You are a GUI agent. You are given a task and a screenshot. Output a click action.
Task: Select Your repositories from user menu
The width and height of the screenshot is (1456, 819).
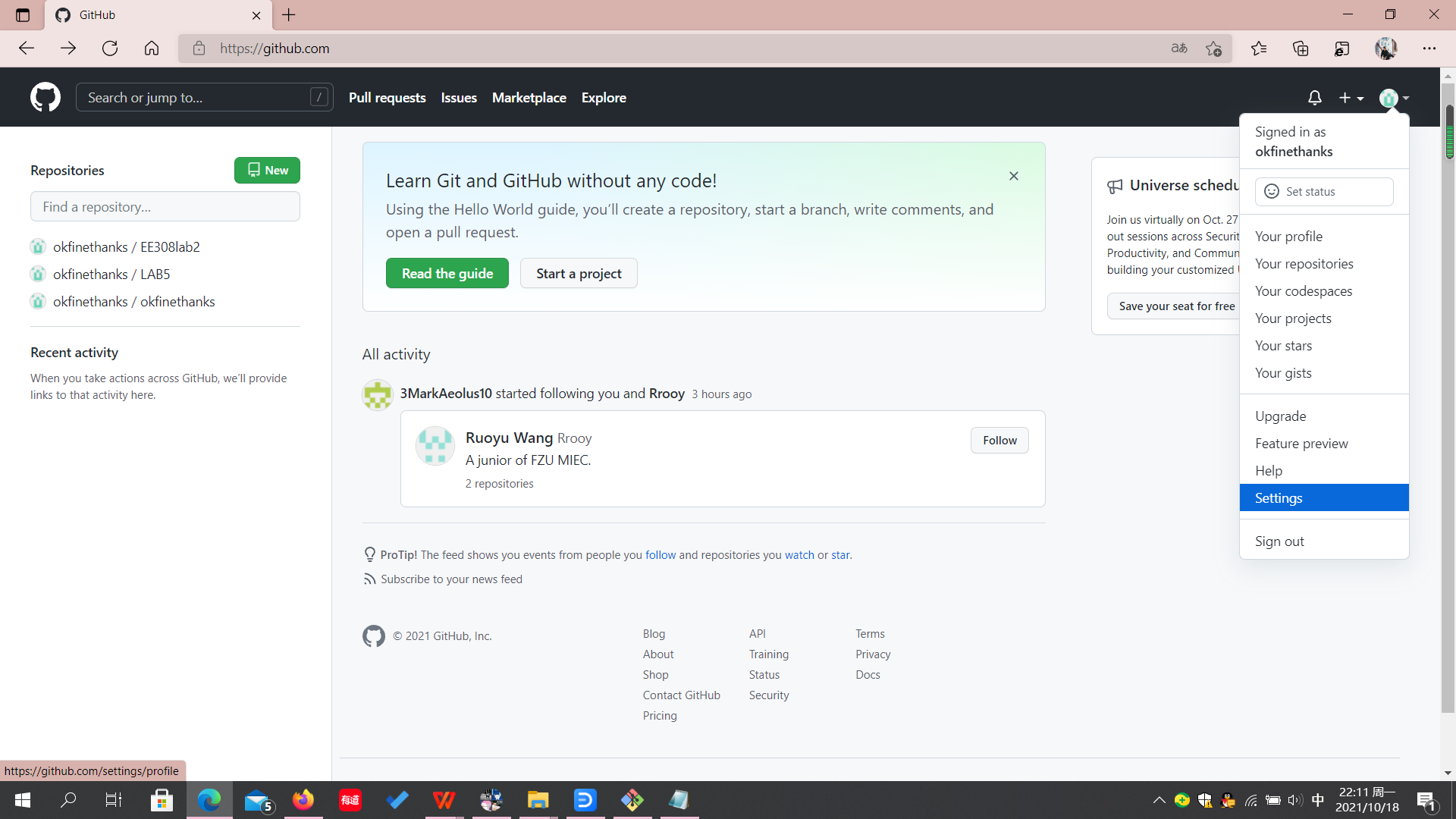[x=1324, y=264]
